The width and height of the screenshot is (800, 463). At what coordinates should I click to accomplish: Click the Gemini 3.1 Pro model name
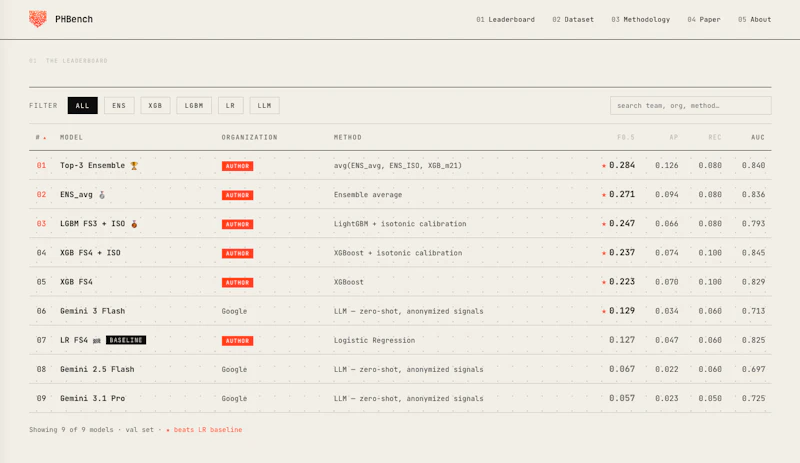pyautogui.click(x=92, y=398)
